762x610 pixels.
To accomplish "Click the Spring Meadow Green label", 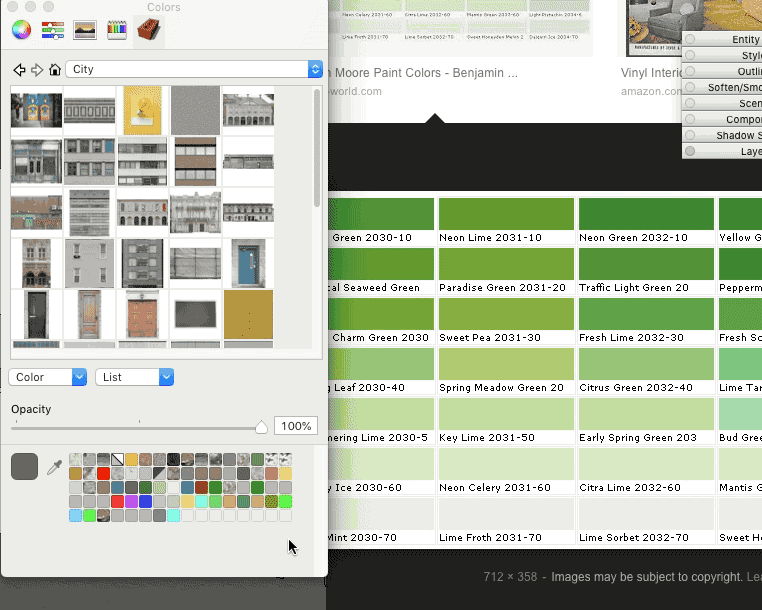I will point(501,387).
